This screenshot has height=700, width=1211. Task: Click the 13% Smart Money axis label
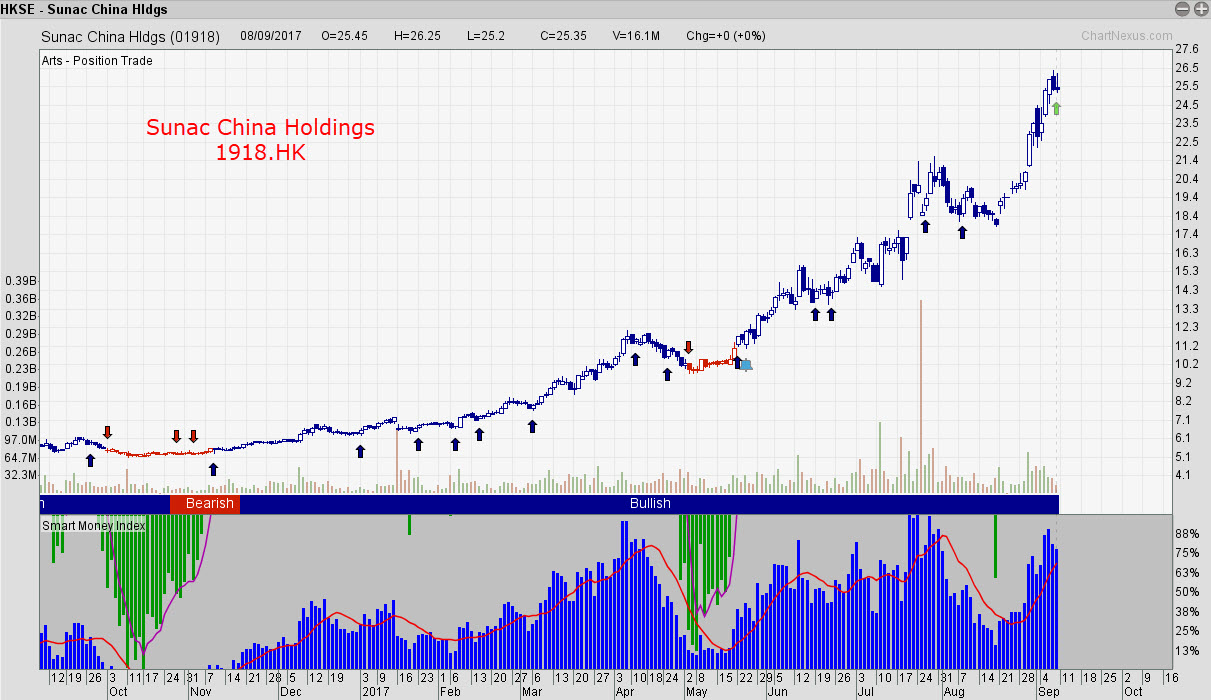click(1186, 651)
